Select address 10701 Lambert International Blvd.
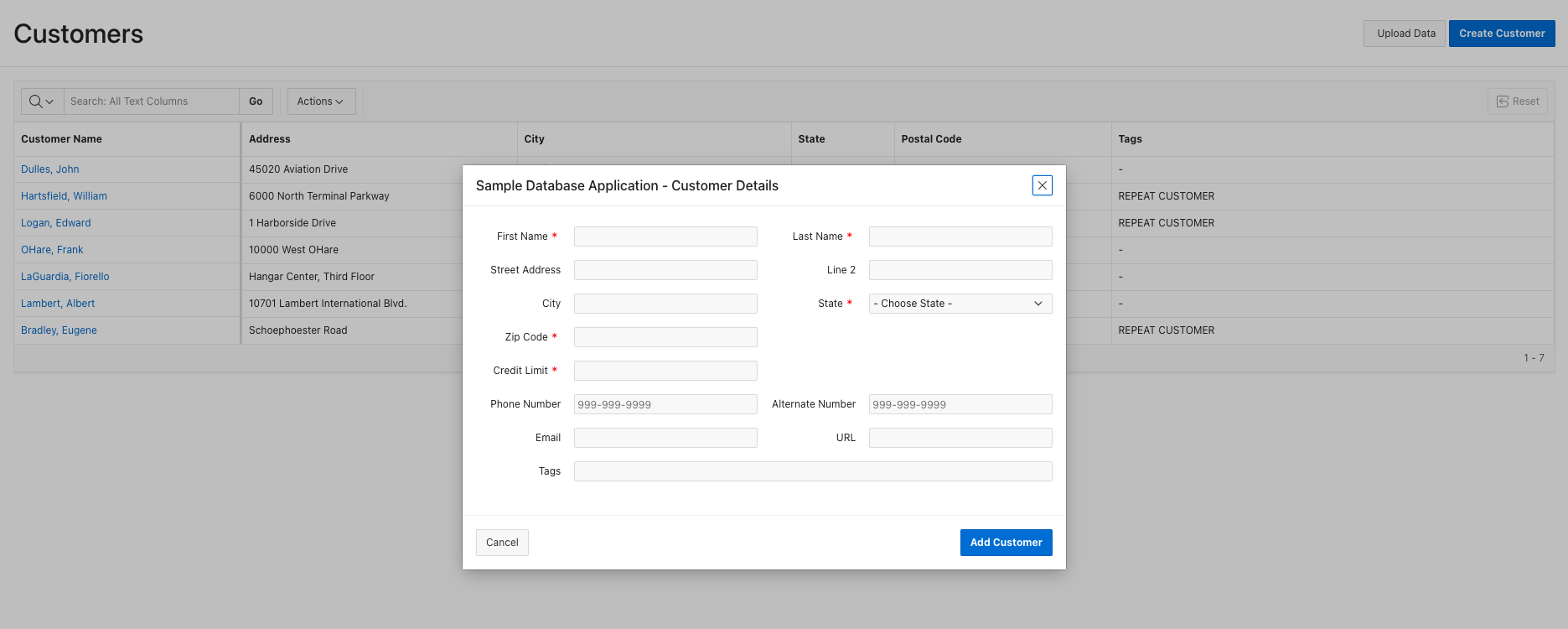 coord(328,304)
